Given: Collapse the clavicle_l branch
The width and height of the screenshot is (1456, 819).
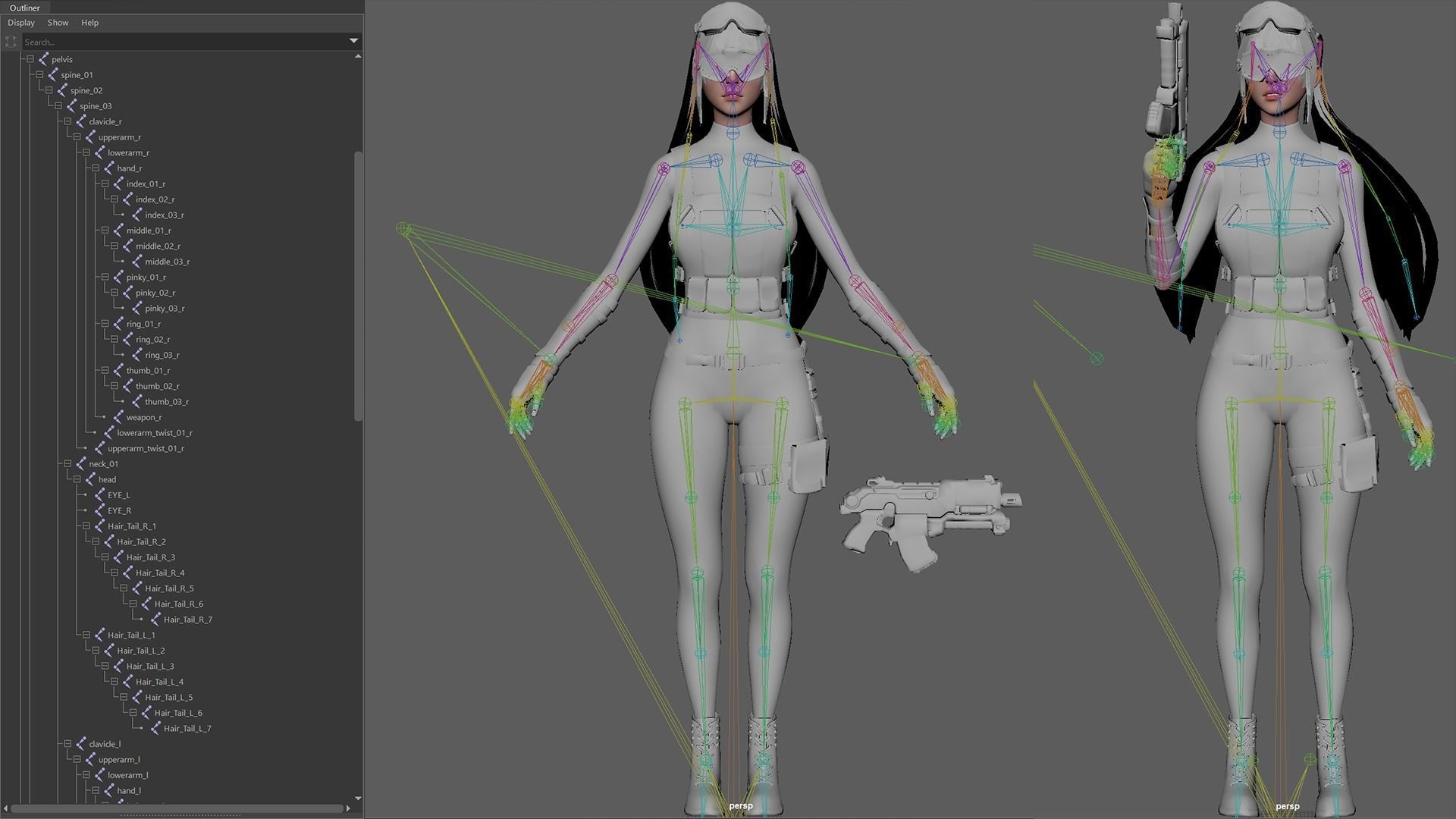Looking at the screenshot, I should pos(67,744).
